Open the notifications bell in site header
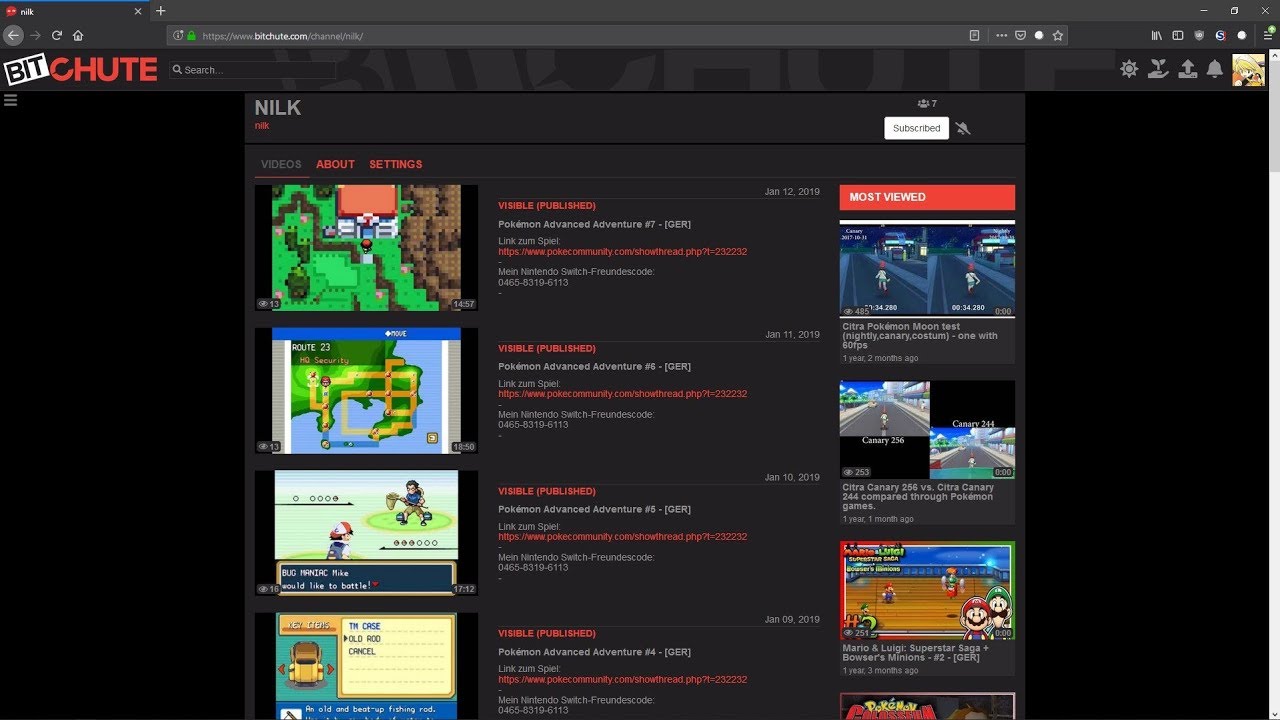The width and height of the screenshot is (1280, 720). pos(1215,69)
